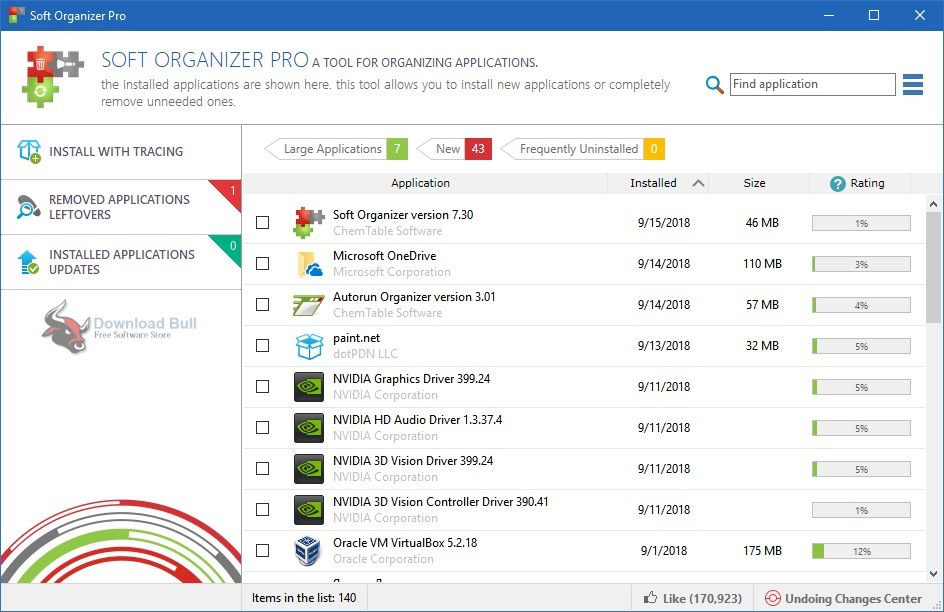Open the hamburger menu icon
The image size is (944, 612).
(x=912, y=85)
